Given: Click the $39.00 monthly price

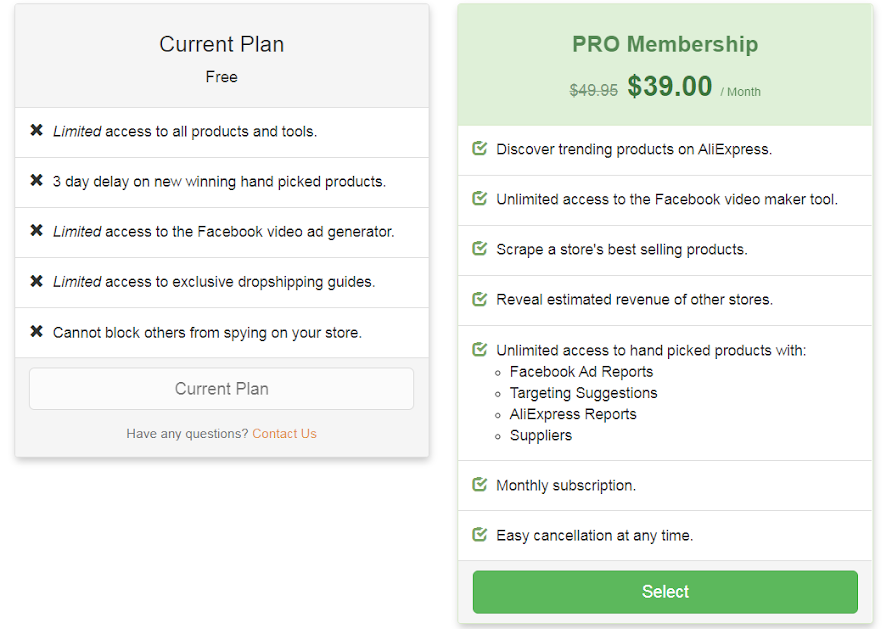Looking at the screenshot, I should click(670, 87).
